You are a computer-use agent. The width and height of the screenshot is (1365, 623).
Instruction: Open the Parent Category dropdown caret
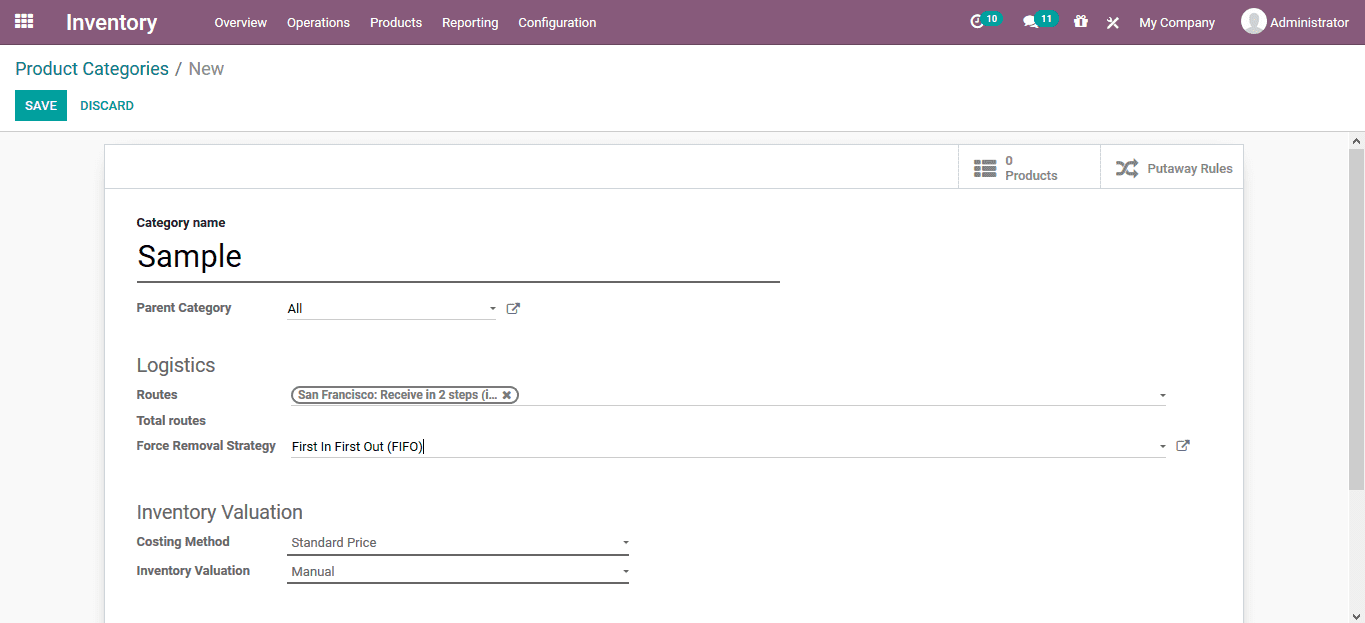[x=491, y=308]
